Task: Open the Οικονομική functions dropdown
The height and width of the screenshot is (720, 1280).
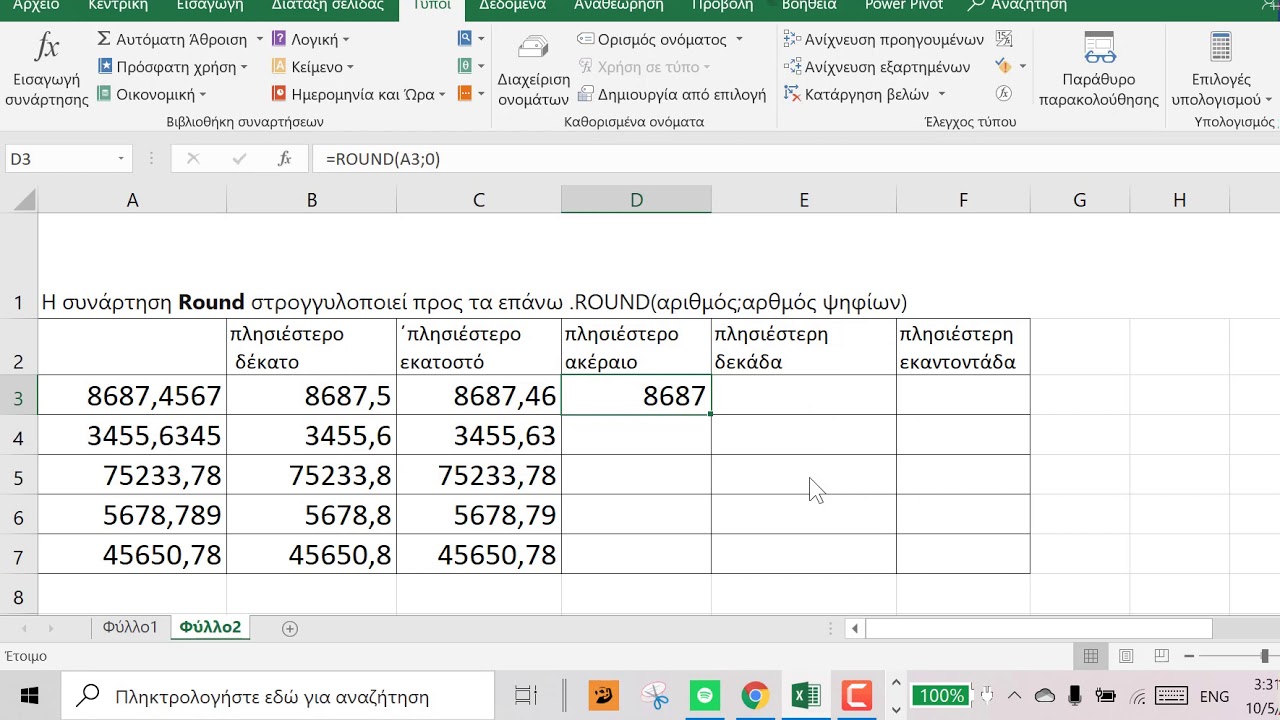Action: coord(152,94)
